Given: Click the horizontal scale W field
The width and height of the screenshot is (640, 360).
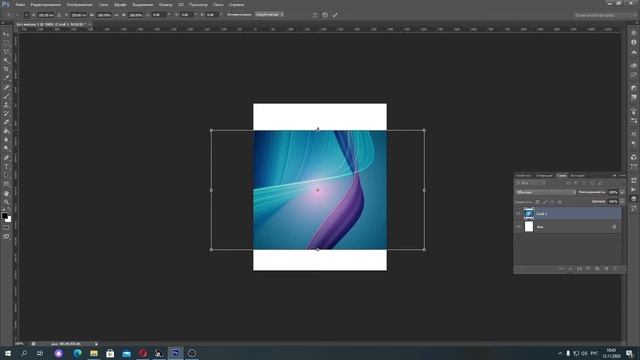Looking at the screenshot, I should coord(104,15).
